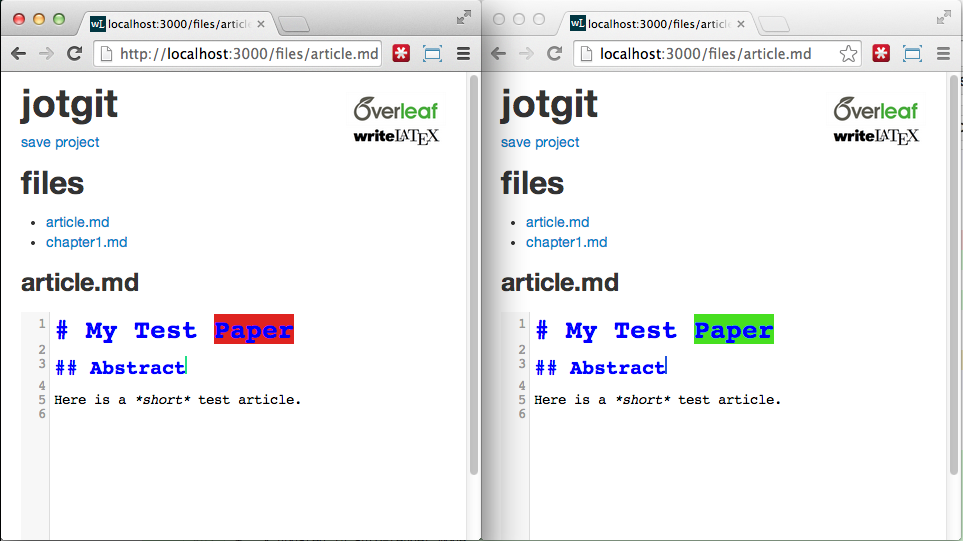Click Overleaf logo in left window
The width and height of the screenshot is (963, 541).
396,109
